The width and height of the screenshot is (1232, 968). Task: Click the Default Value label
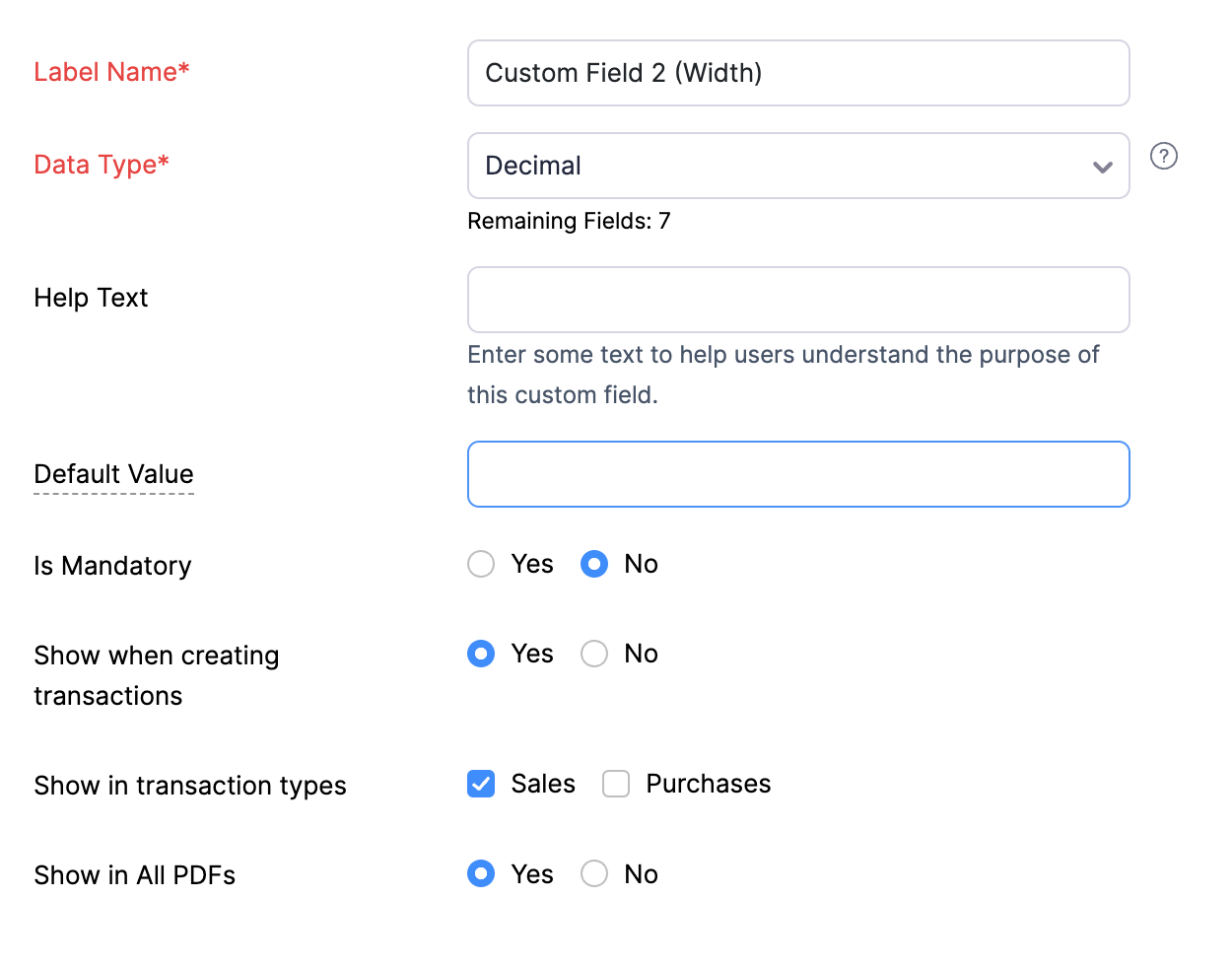tap(113, 474)
